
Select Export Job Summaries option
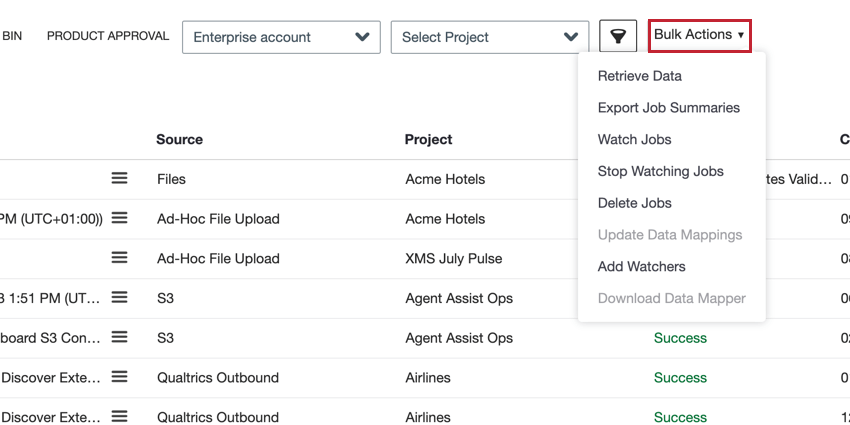tap(668, 108)
